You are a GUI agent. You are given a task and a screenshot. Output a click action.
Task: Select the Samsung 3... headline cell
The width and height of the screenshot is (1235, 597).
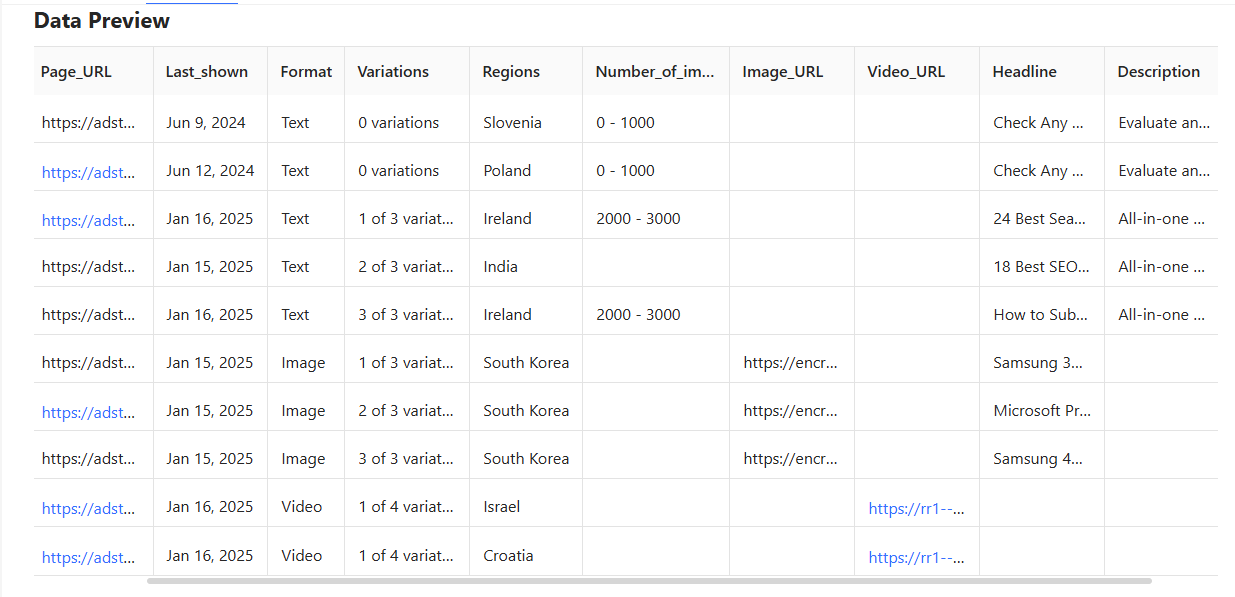click(x=1034, y=362)
